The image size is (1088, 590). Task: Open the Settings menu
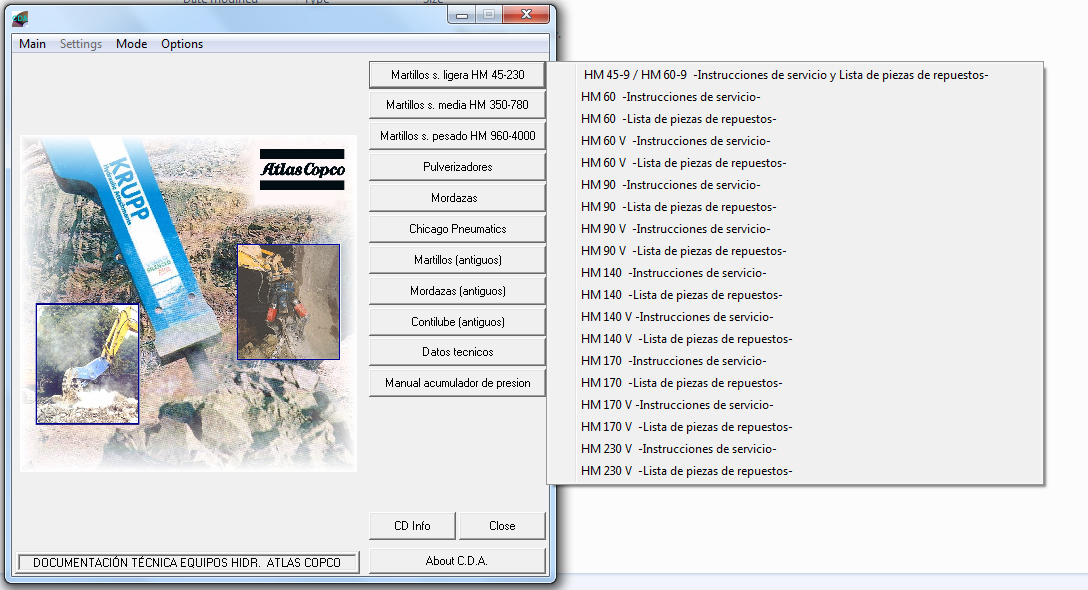(80, 44)
